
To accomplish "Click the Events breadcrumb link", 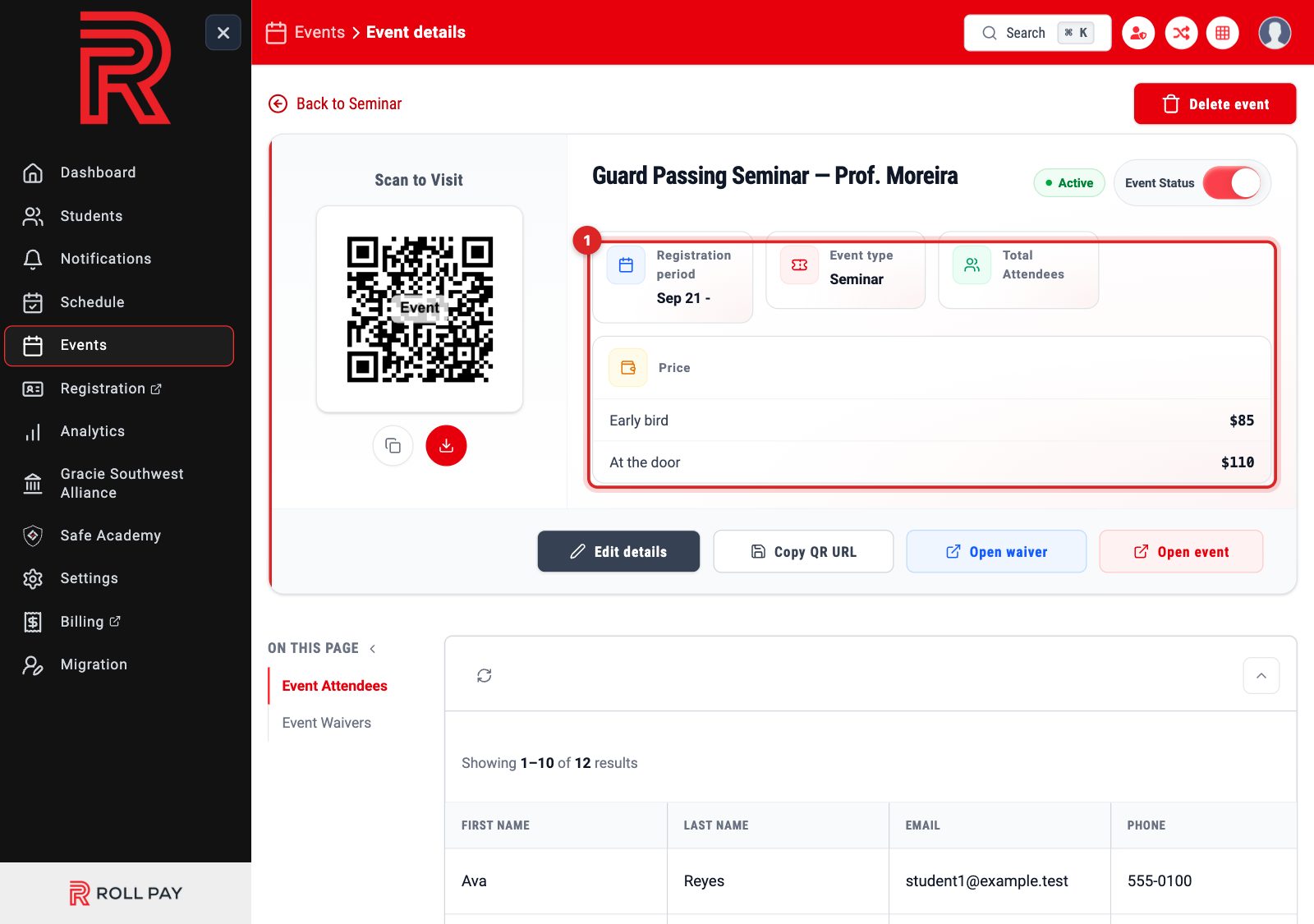I will (319, 32).
